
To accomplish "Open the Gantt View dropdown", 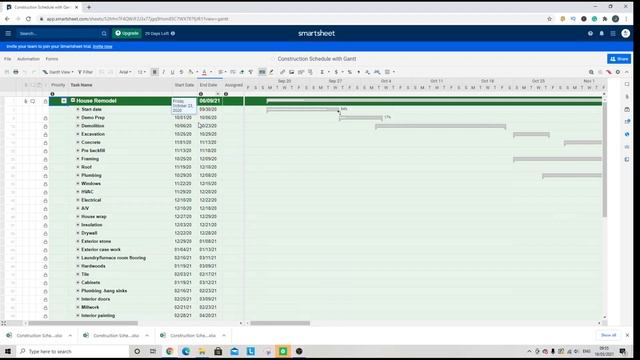I will 58,72.
